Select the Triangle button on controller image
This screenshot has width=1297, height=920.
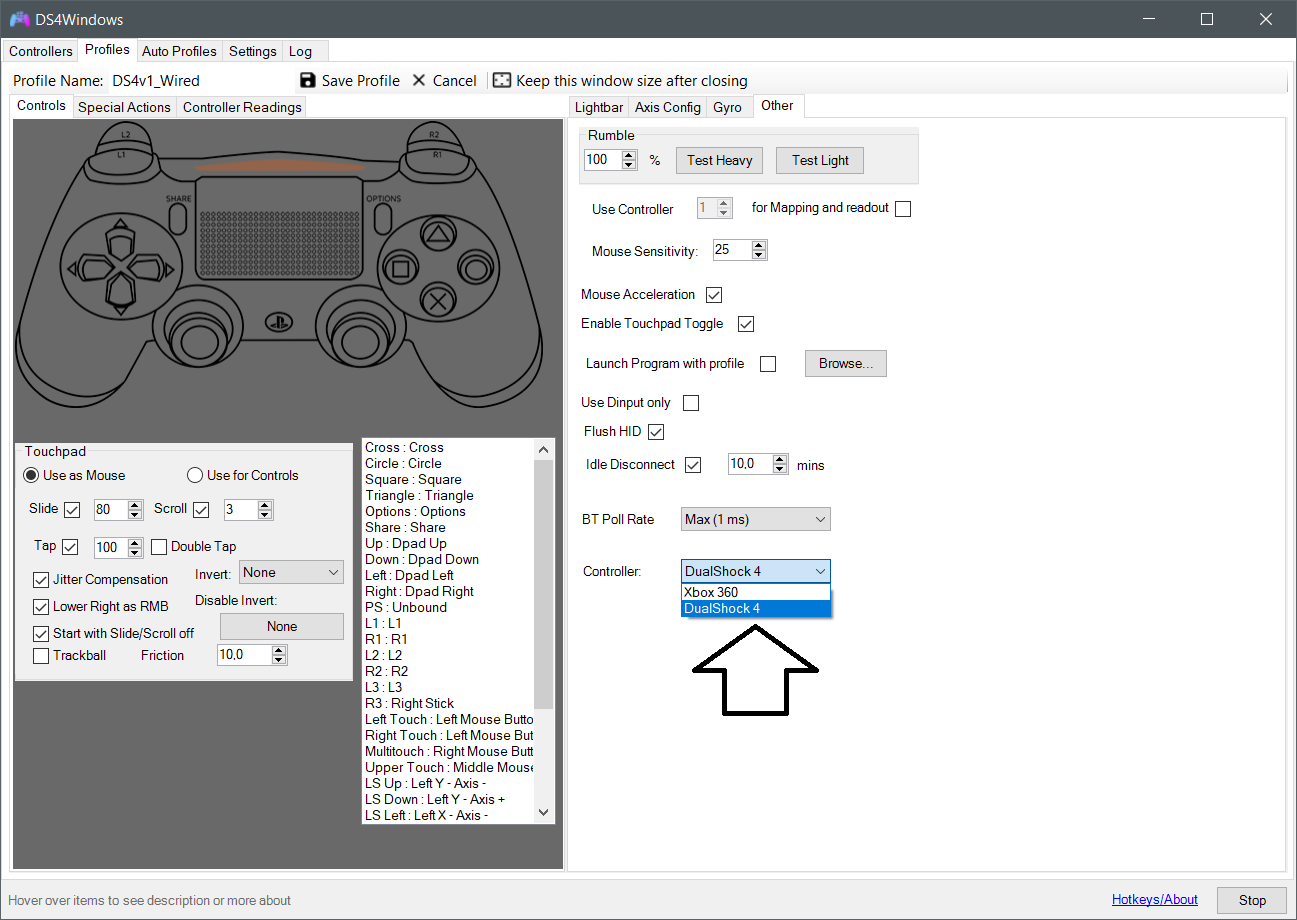pyautogui.click(x=437, y=236)
